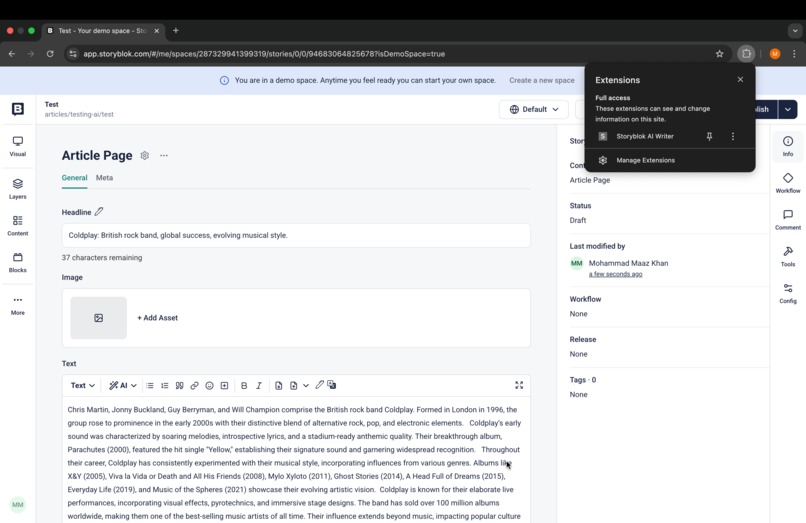Click the add block icon in the text toolbar

click(x=224, y=385)
